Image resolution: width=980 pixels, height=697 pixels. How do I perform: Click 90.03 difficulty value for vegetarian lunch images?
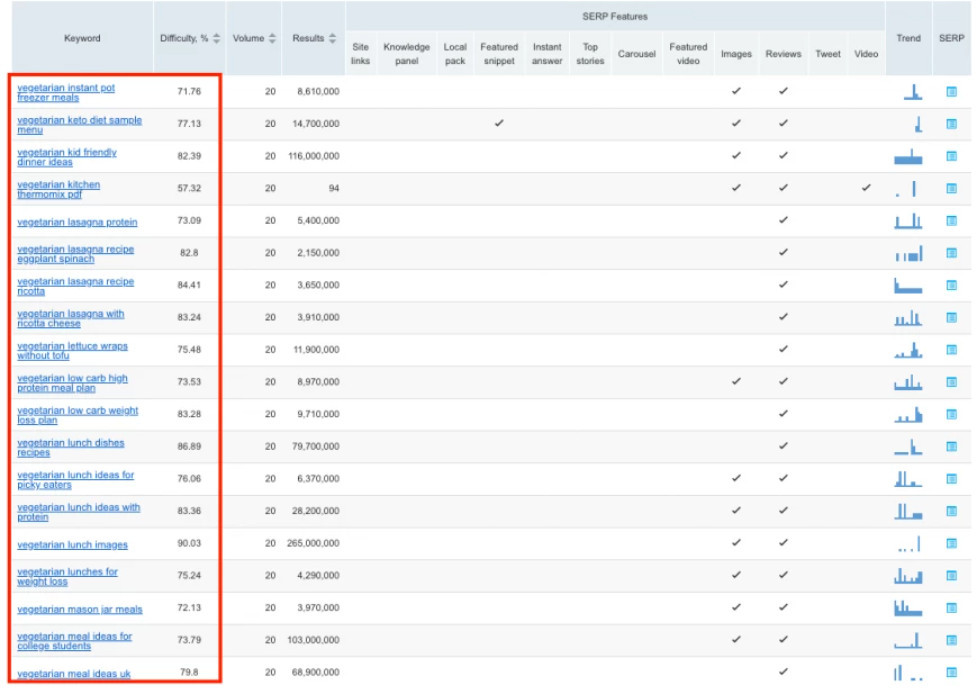(x=189, y=544)
